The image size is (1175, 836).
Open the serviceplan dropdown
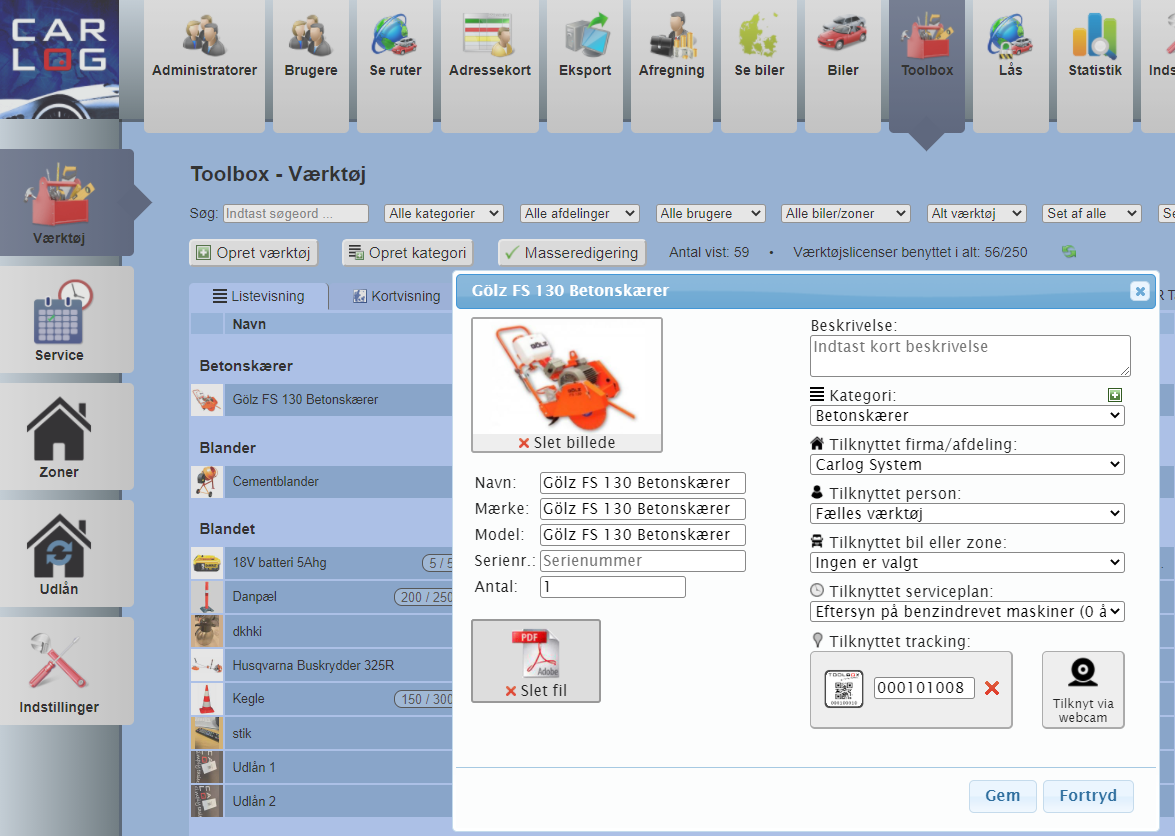967,612
